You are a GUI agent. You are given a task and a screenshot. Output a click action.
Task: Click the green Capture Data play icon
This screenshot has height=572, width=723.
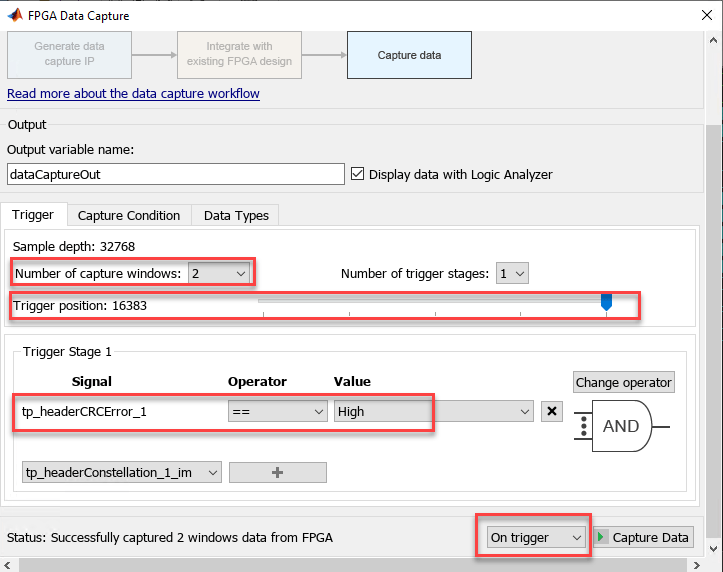[600, 537]
